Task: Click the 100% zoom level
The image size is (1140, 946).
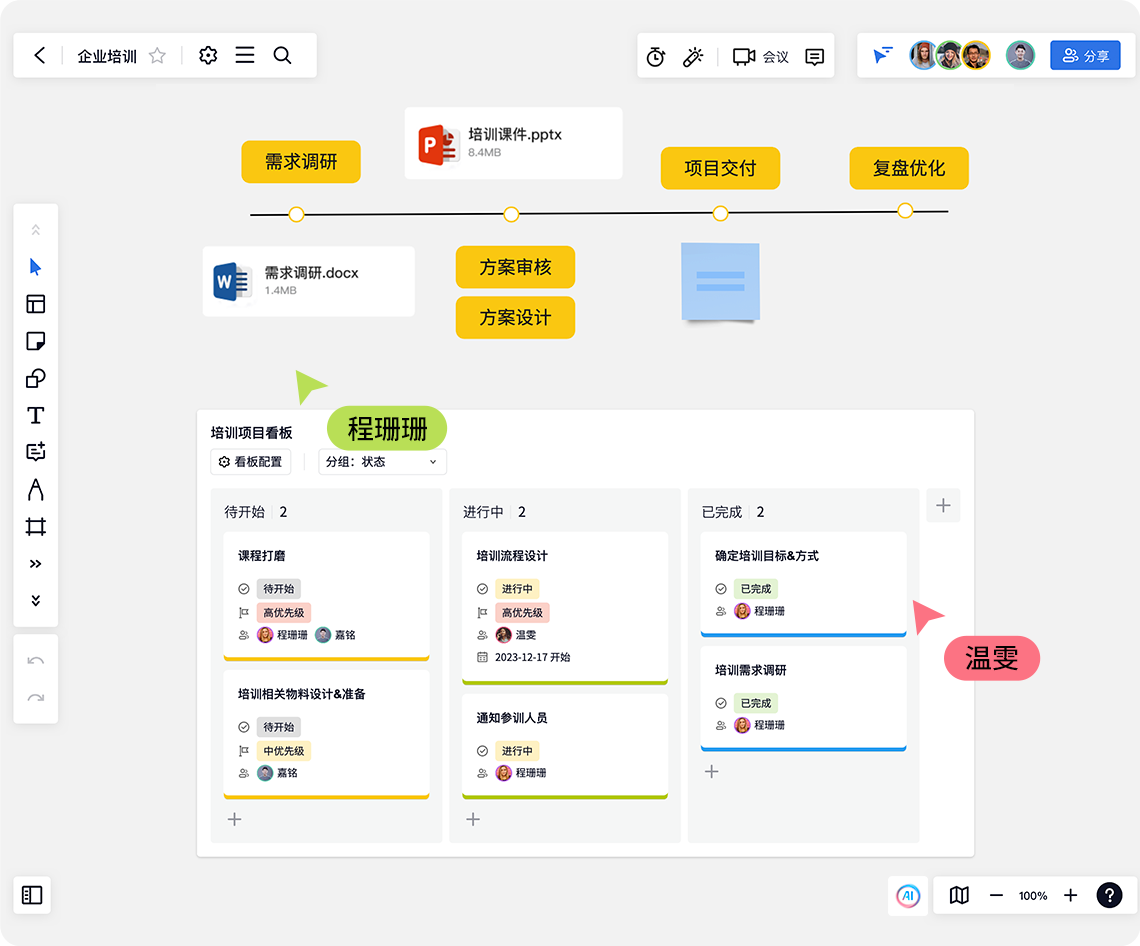Action: 1032,896
